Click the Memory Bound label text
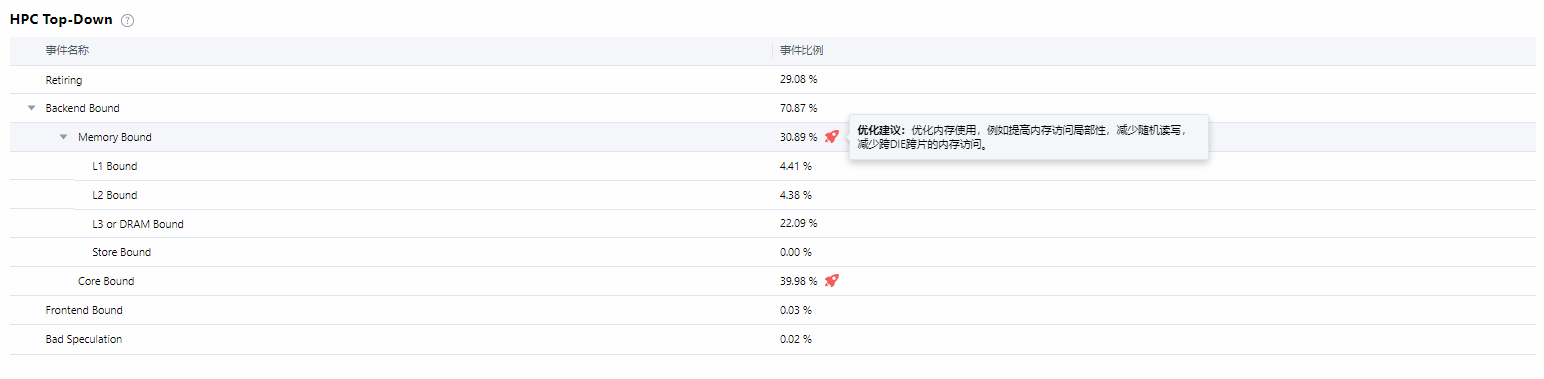Image resolution: width=1544 pixels, height=379 pixels. pyautogui.click(x=115, y=137)
